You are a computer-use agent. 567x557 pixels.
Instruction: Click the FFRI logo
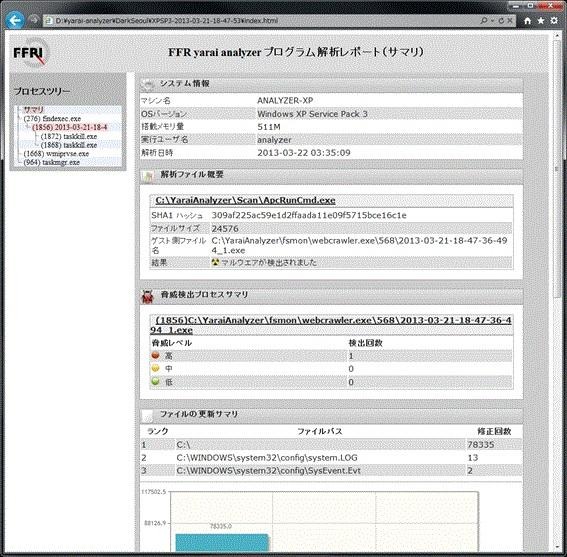tap(30, 53)
